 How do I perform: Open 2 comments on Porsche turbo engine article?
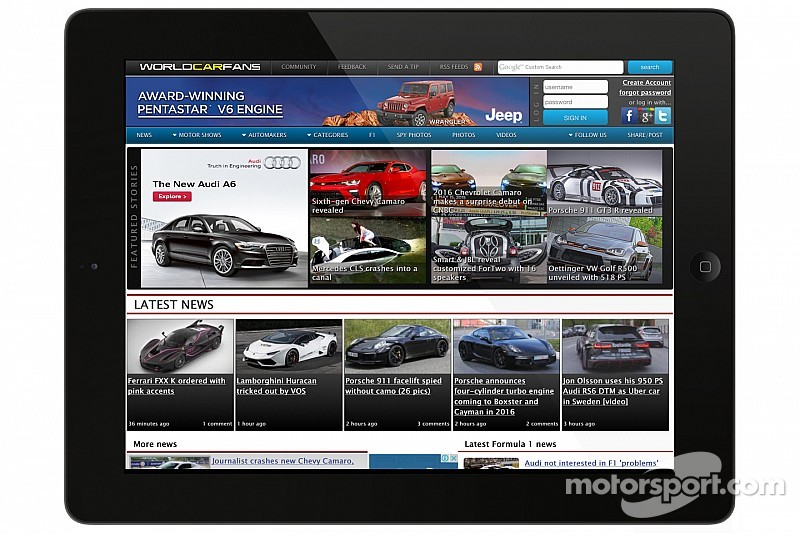[542, 424]
